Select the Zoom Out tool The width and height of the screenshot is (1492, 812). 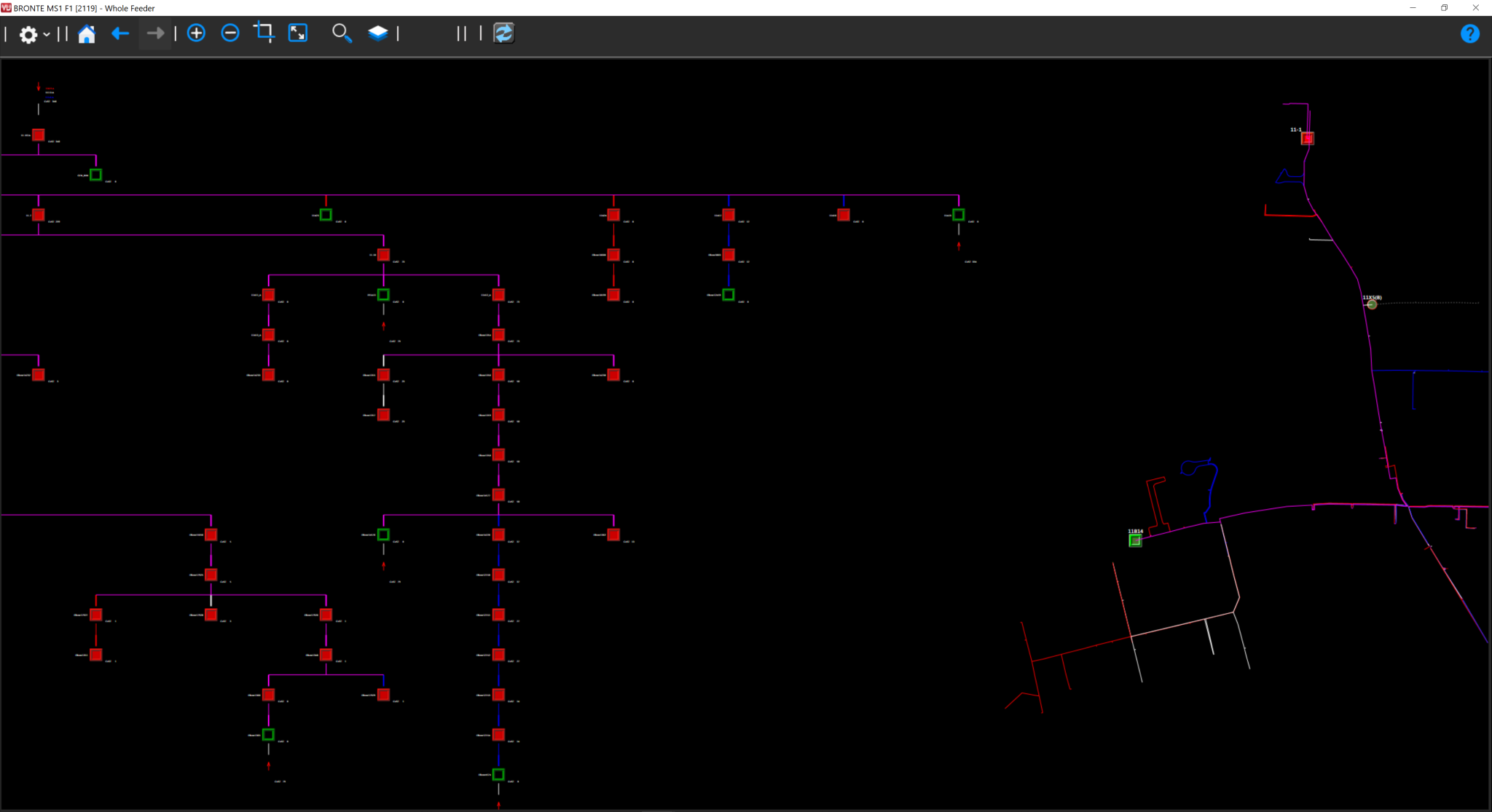(x=230, y=33)
